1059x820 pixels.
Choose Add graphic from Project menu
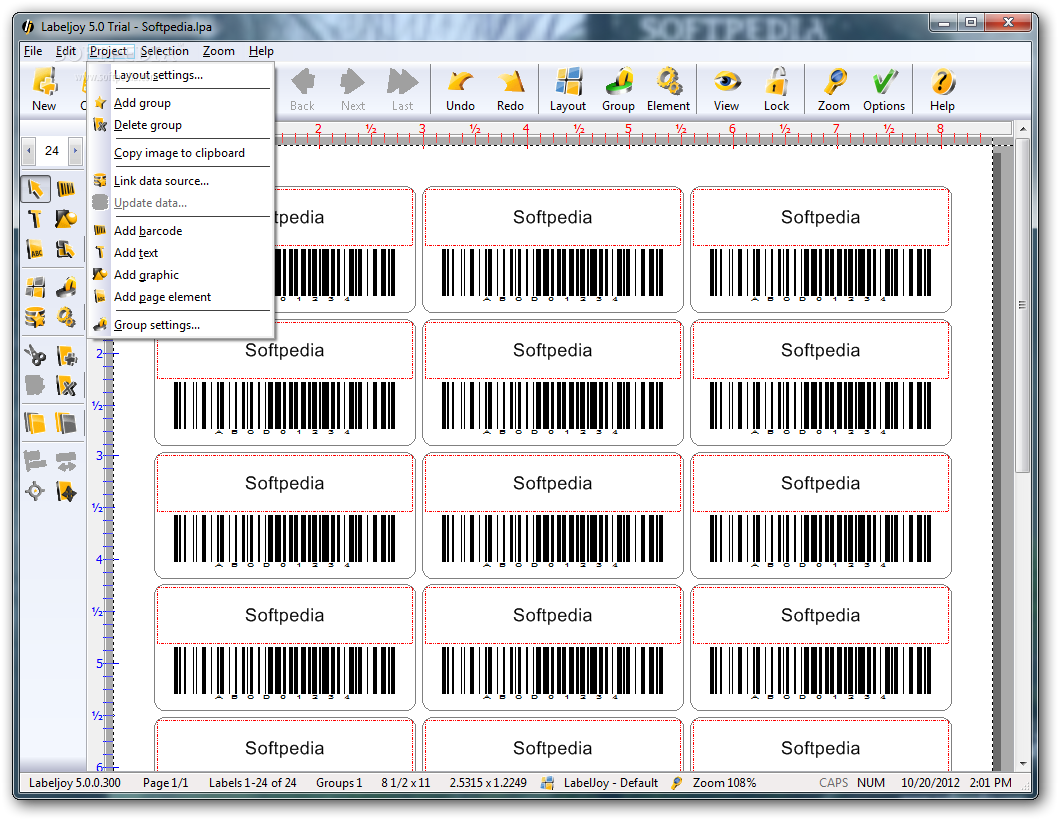(x=181, y=275)
